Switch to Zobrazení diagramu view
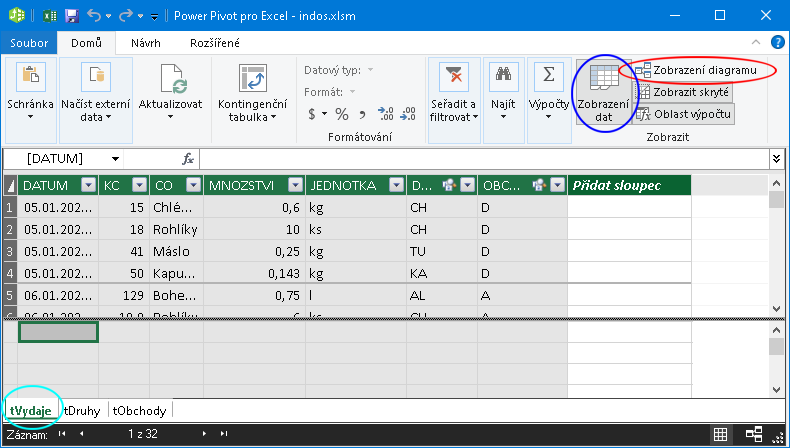 tap(697, 70)
